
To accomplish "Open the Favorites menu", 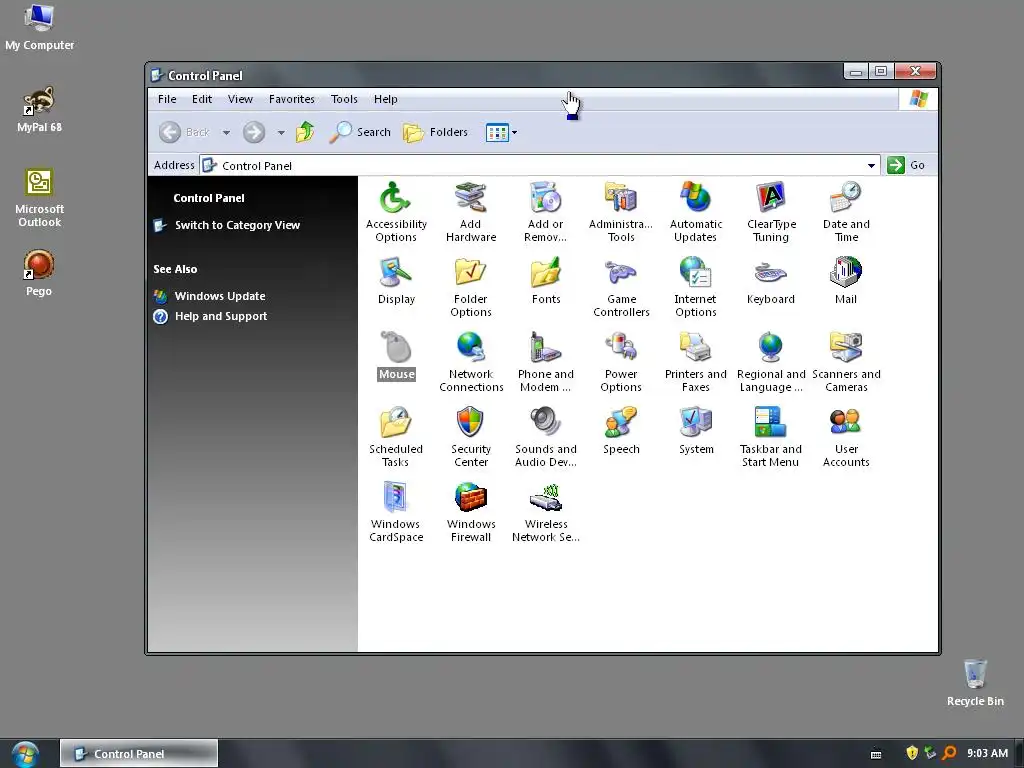I will coord(292,99).
